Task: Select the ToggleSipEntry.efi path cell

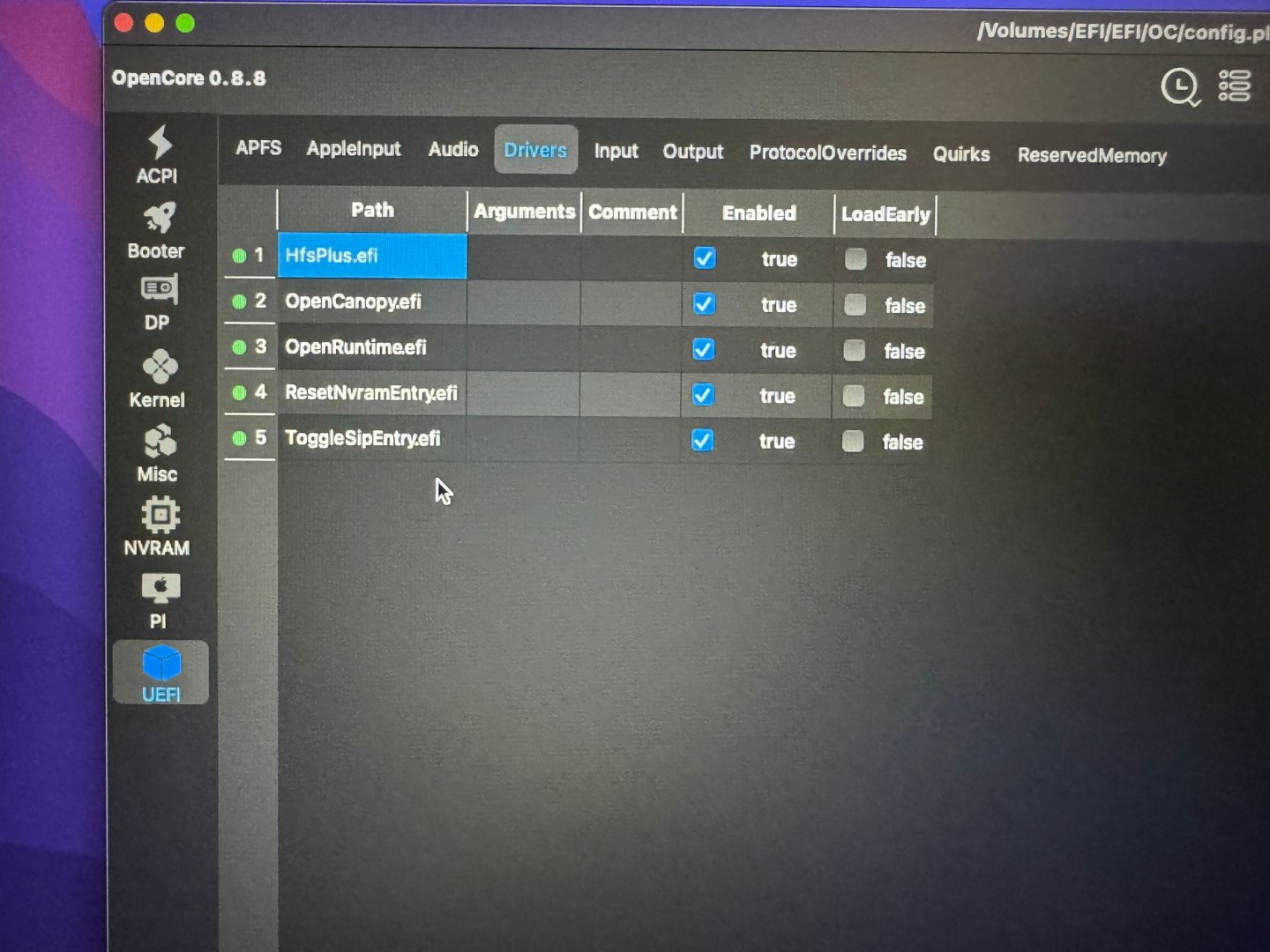Action: tap(372, 438)
